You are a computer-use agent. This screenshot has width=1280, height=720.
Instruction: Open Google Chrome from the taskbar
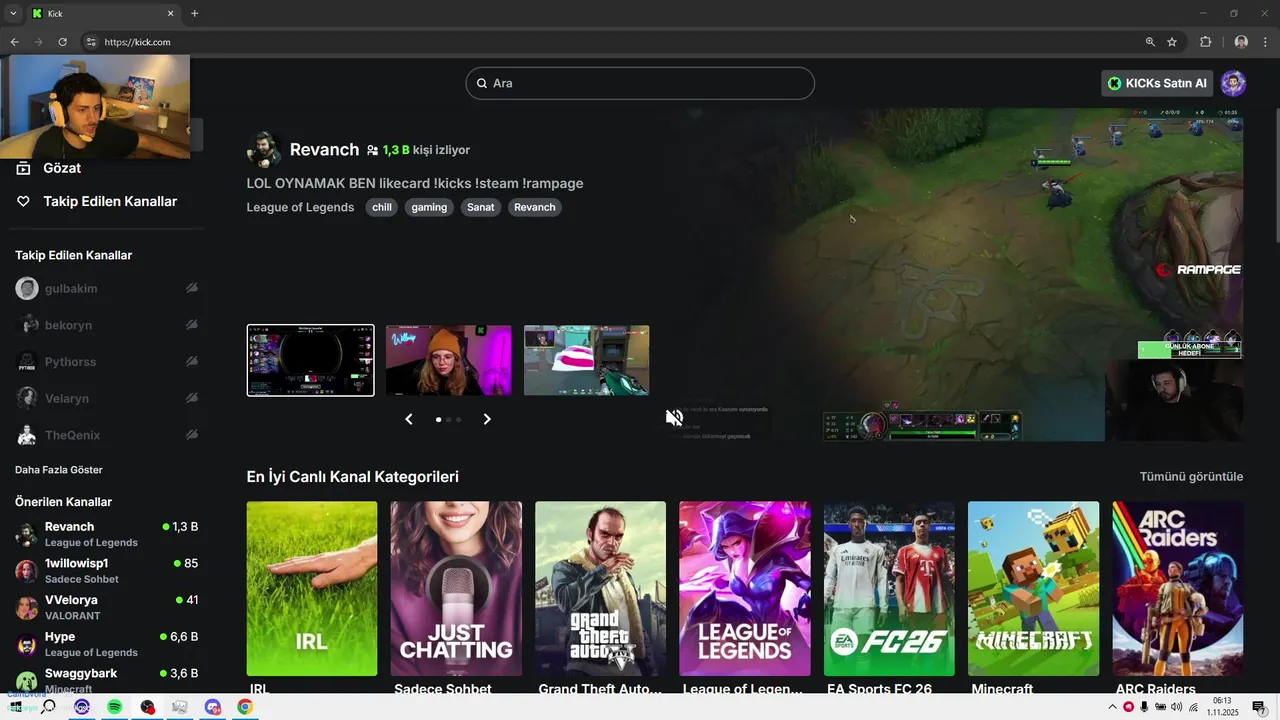pyautogui.click(x=245, y=707)
